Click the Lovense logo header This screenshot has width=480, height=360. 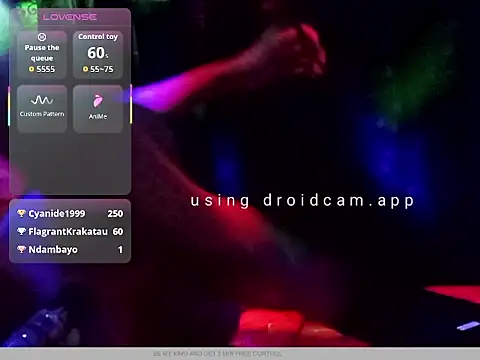pos(70,17)
